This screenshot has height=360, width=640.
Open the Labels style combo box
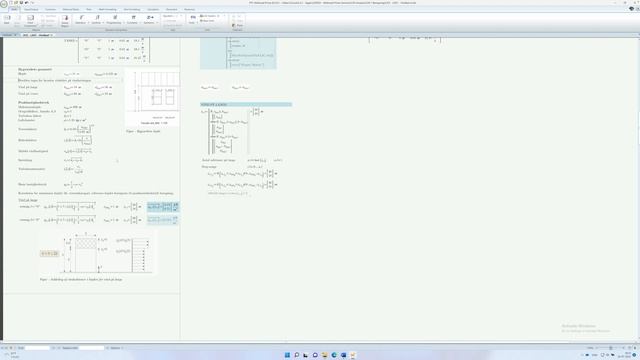pyautogui.click(x=173, y=16)
